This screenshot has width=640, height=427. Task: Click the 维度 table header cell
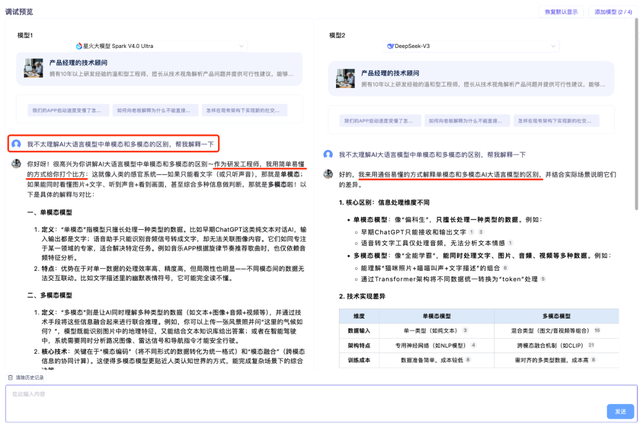359,316
